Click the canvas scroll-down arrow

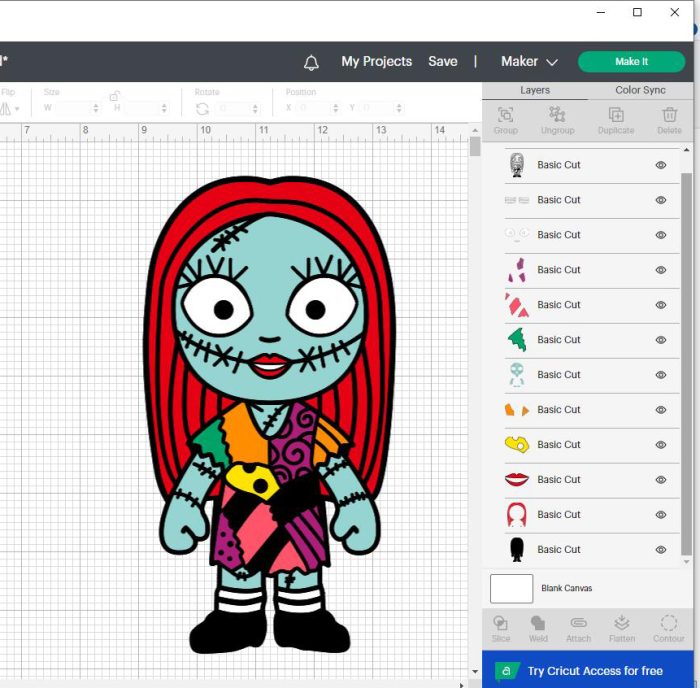tap(475, 671)
